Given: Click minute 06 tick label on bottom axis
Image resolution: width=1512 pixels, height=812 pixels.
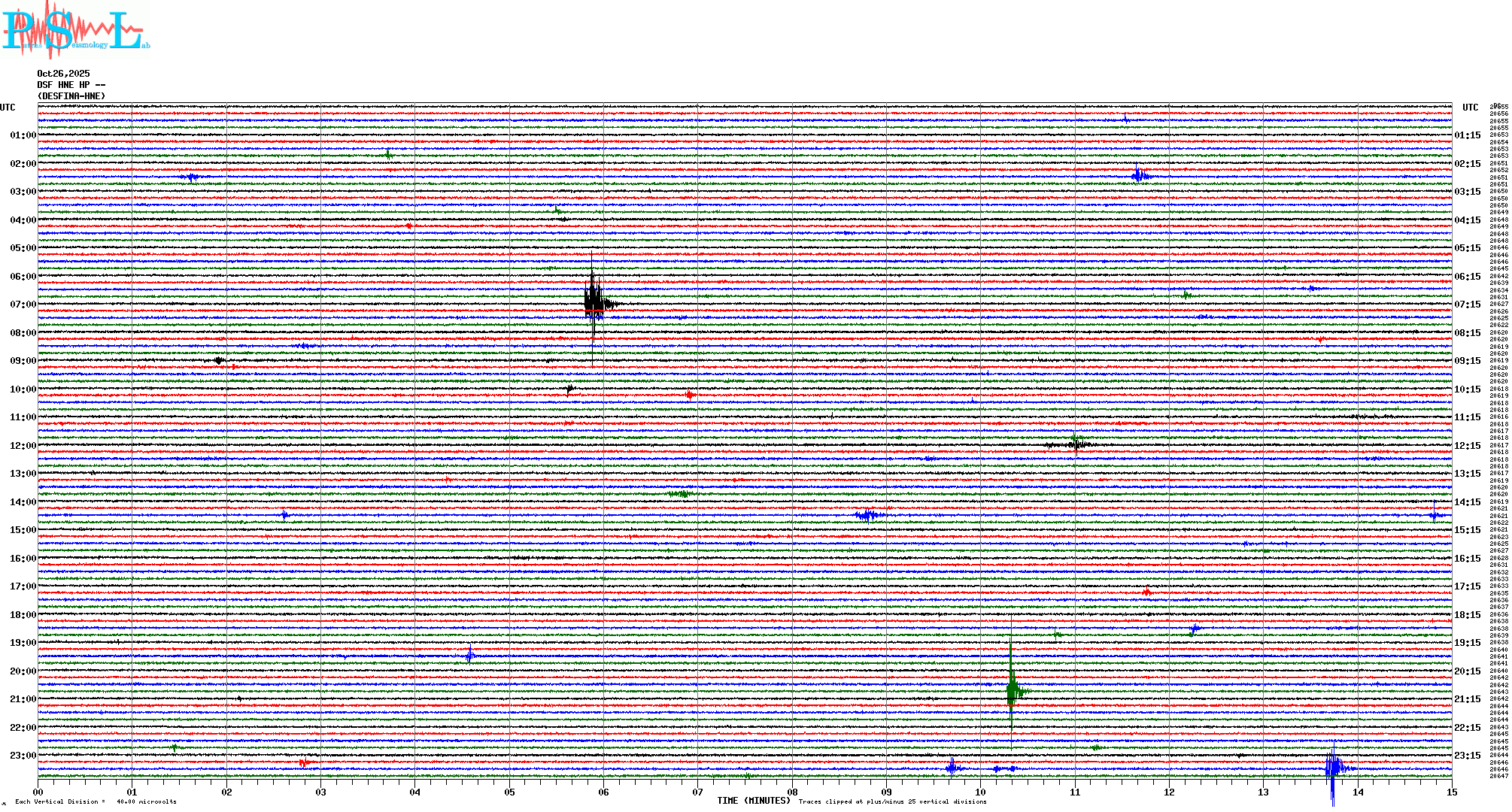Looking at the screenshot, I should (x=603, y=792).
